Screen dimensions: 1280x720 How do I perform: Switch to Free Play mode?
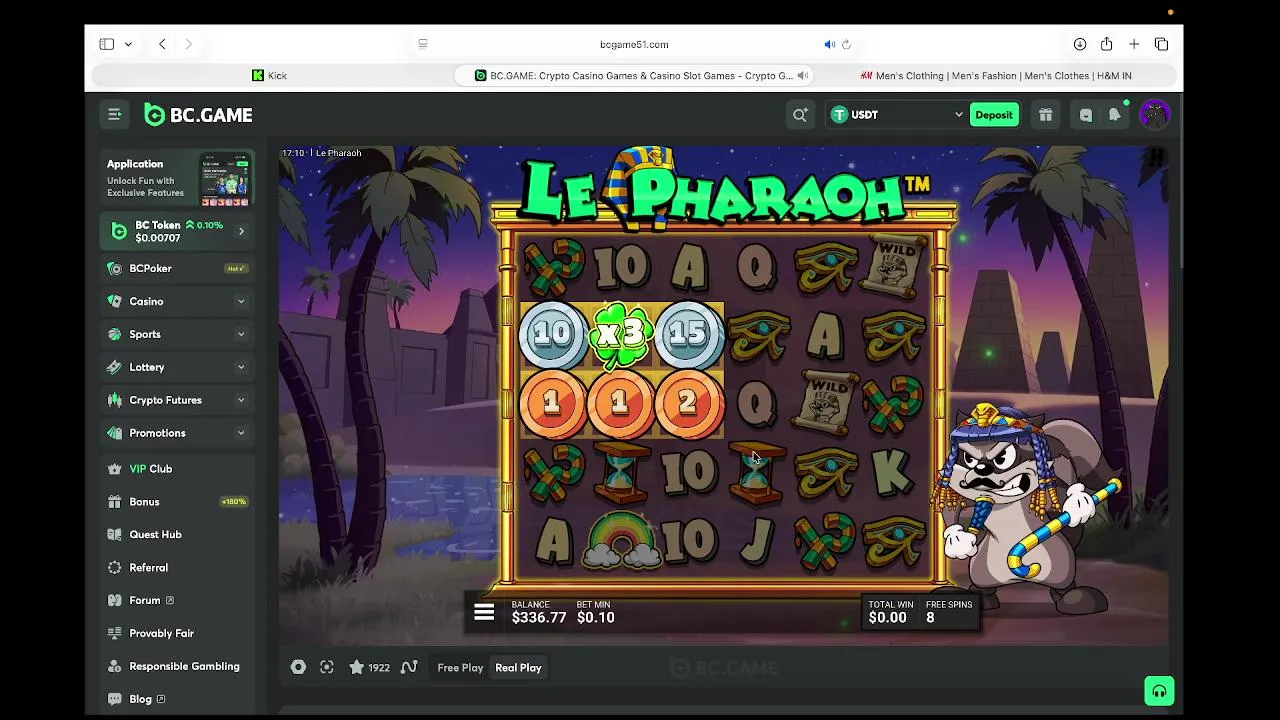point(460,668)
